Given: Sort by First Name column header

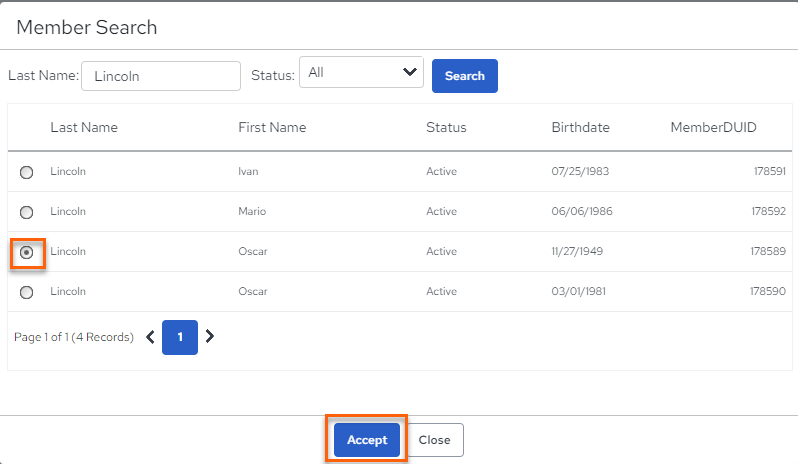Looking at the screenshot, I should click(x=272, y=127).
